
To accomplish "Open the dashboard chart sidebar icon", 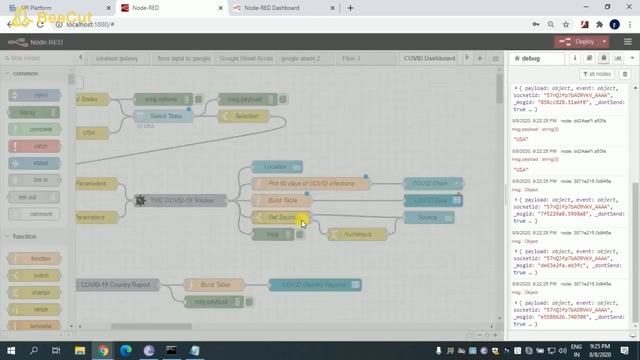I will (x=618, y=58).
